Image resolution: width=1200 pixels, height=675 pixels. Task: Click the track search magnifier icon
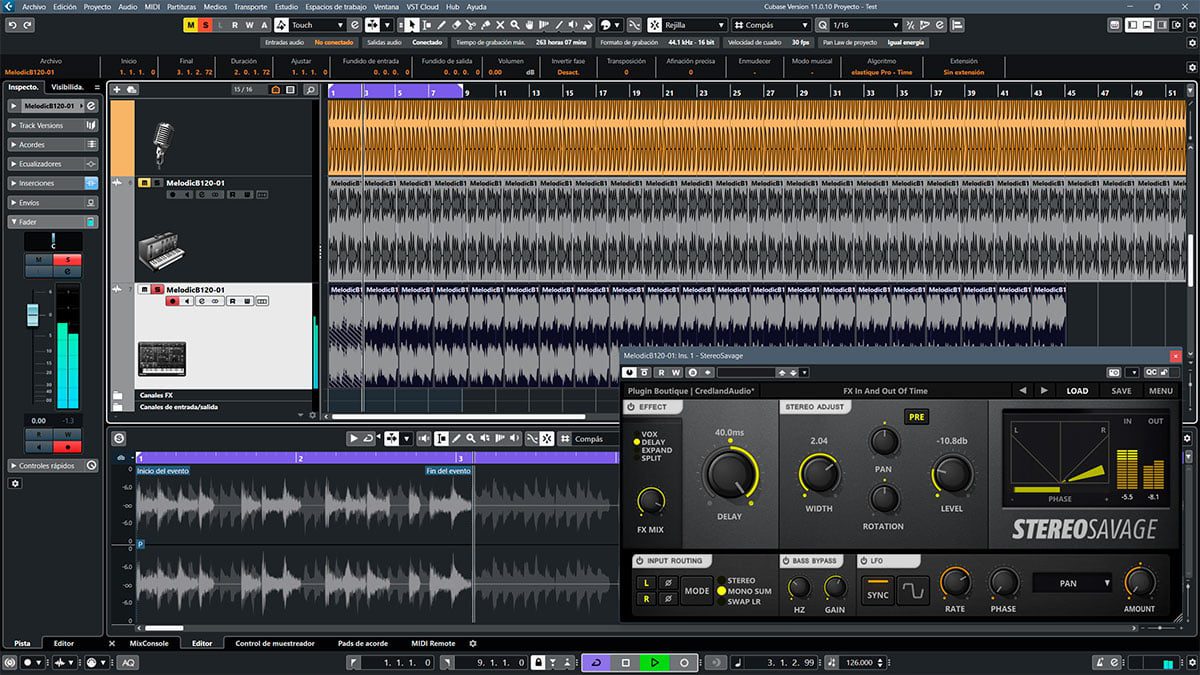[x=311, y=89]
